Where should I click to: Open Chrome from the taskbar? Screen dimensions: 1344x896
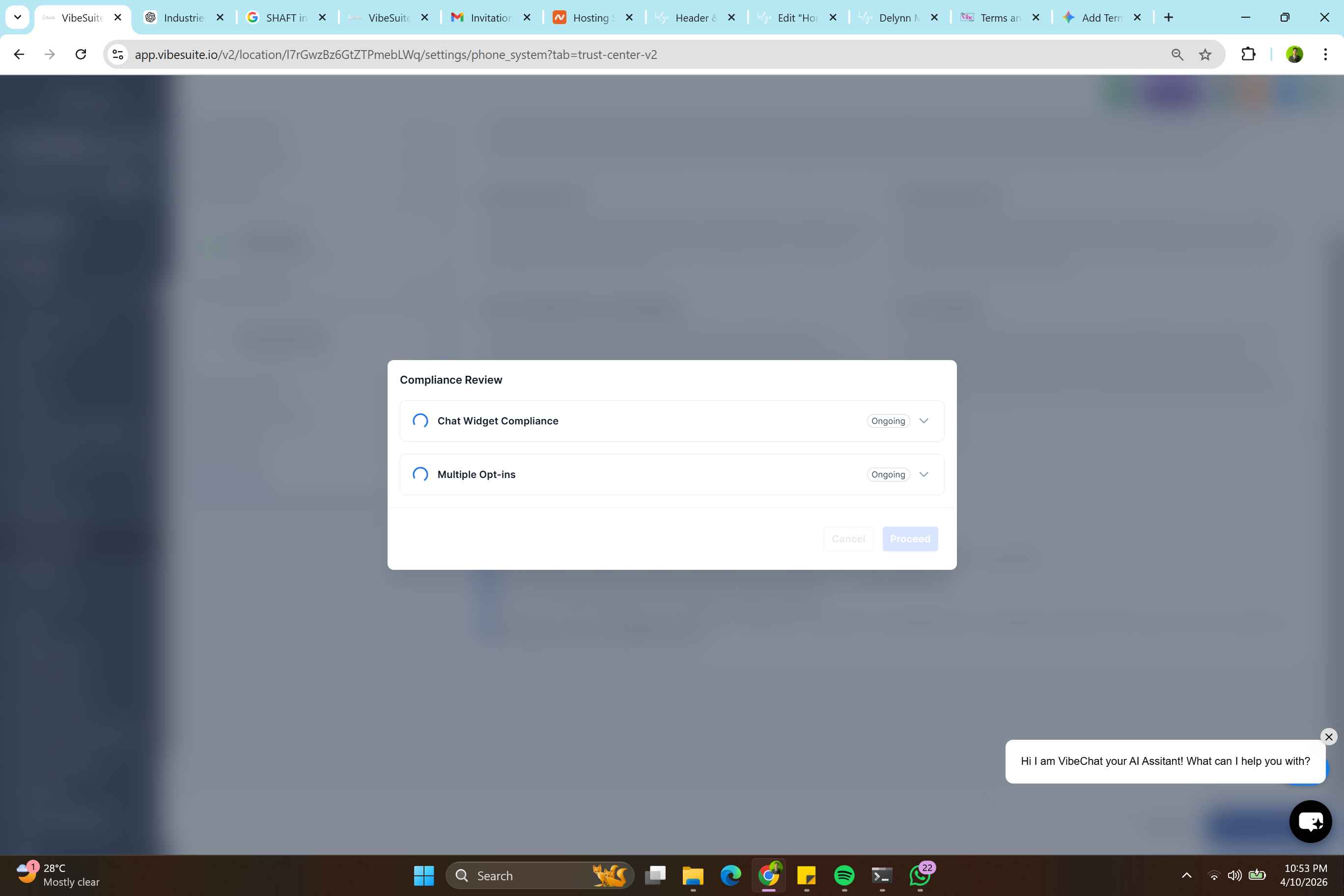769,875
